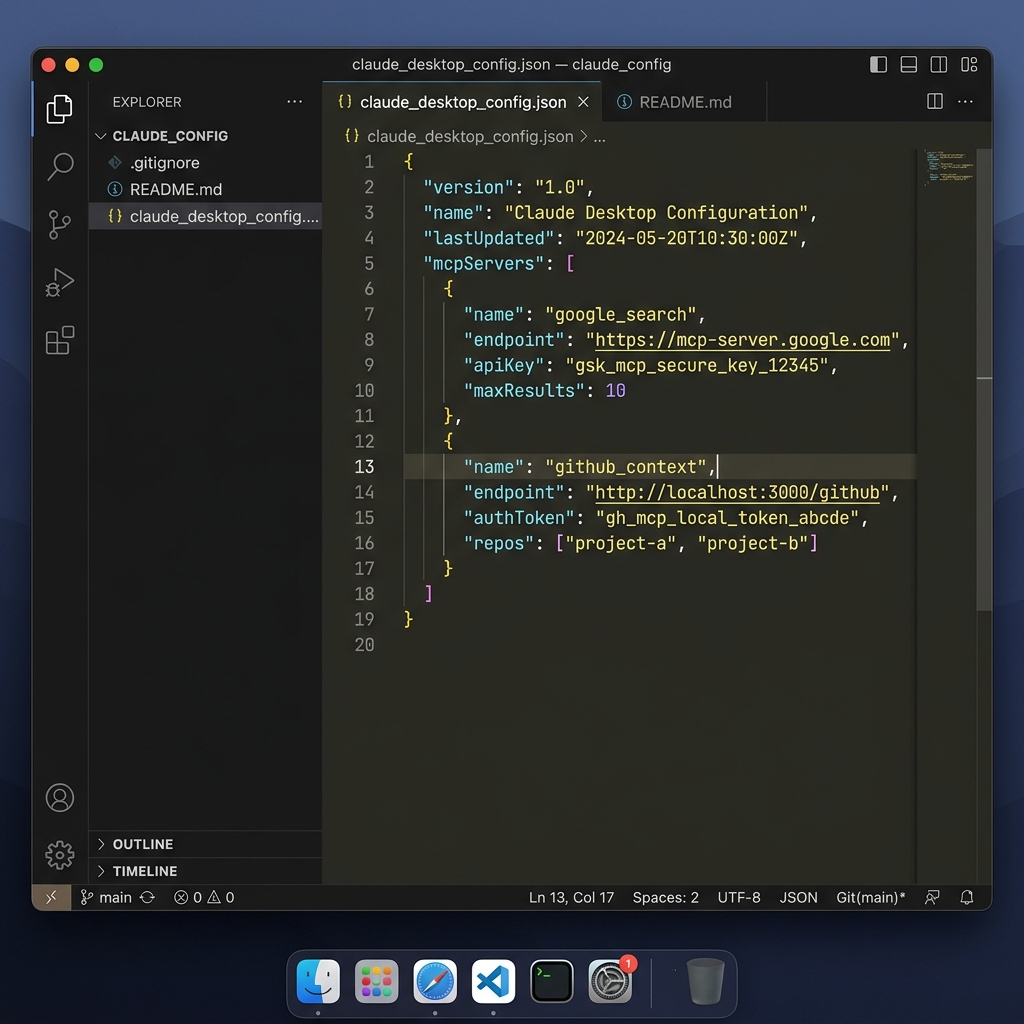This screenshot has height=1024, width=1024.
Task: Change indentation via Spaces: 2
Action: coord(665,897)
